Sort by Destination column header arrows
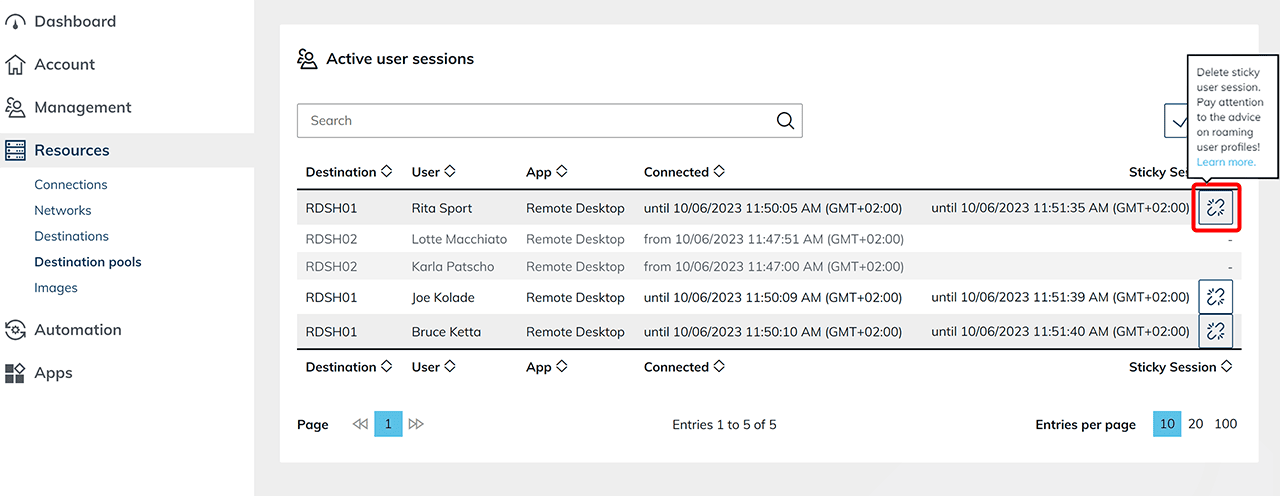The width and height of the screenshot is (1280, 496). (x=386, y=172)
